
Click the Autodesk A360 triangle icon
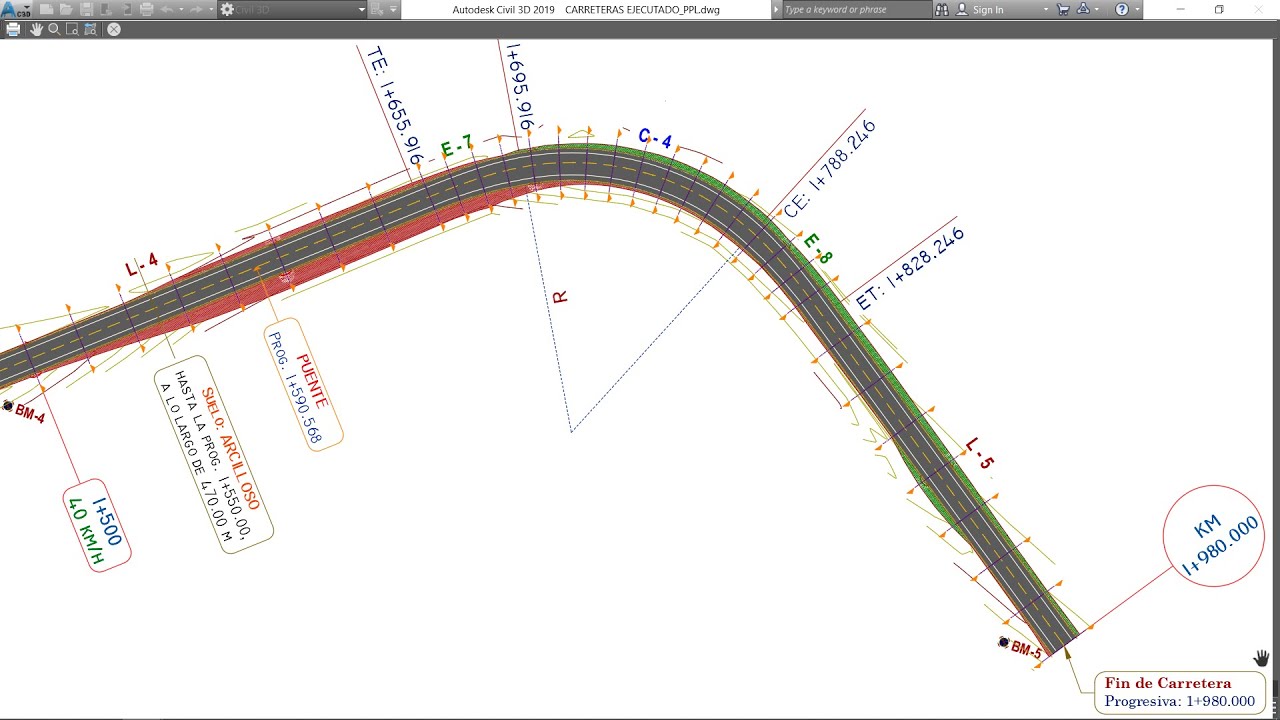click(1083, 9)
